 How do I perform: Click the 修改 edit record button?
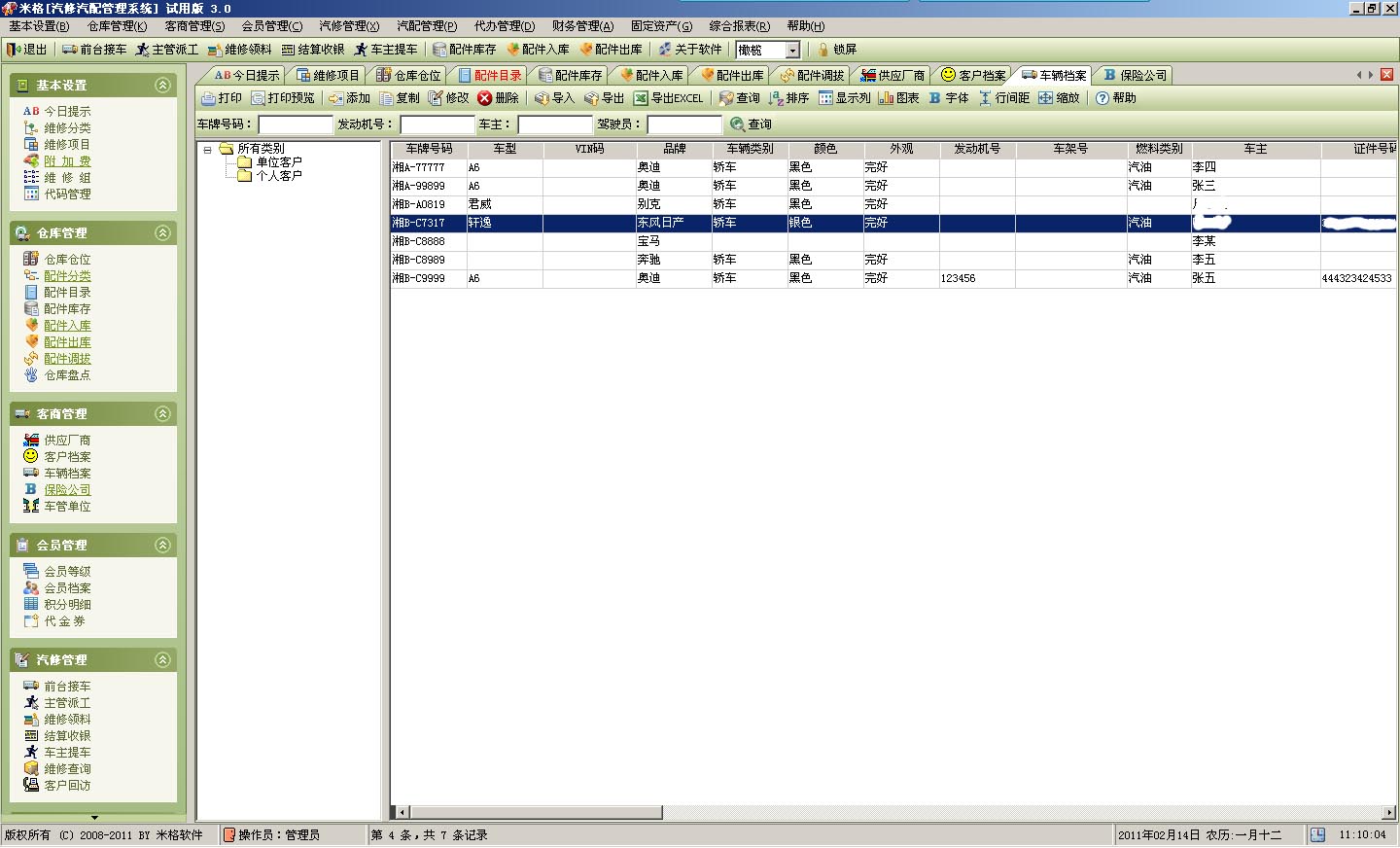[x=449, y=98]
